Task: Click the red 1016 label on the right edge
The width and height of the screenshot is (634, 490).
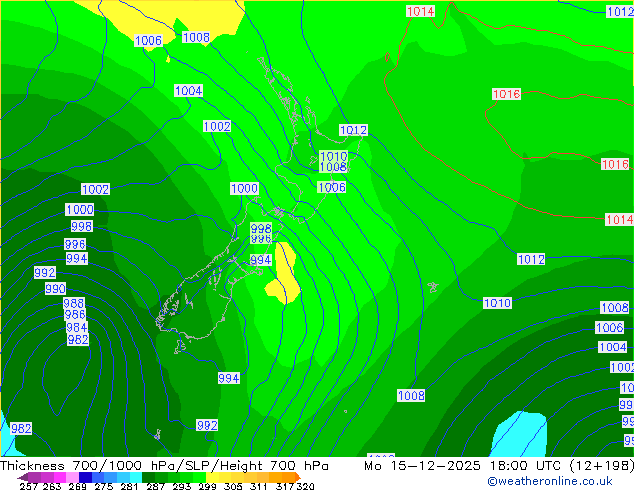Action: pos(615,164)
